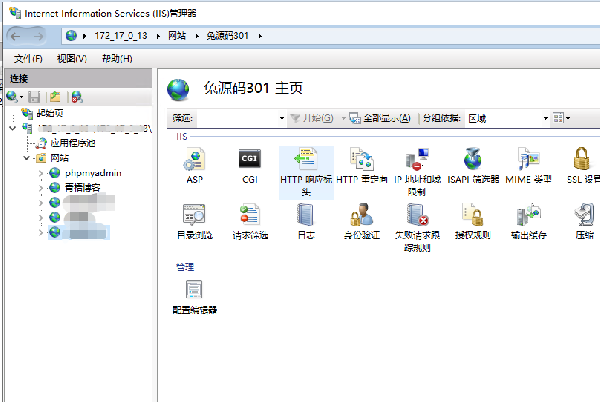Select 网站 in the breadcrumb path
This screenshot has width=600, height=402.
(177, 36)
